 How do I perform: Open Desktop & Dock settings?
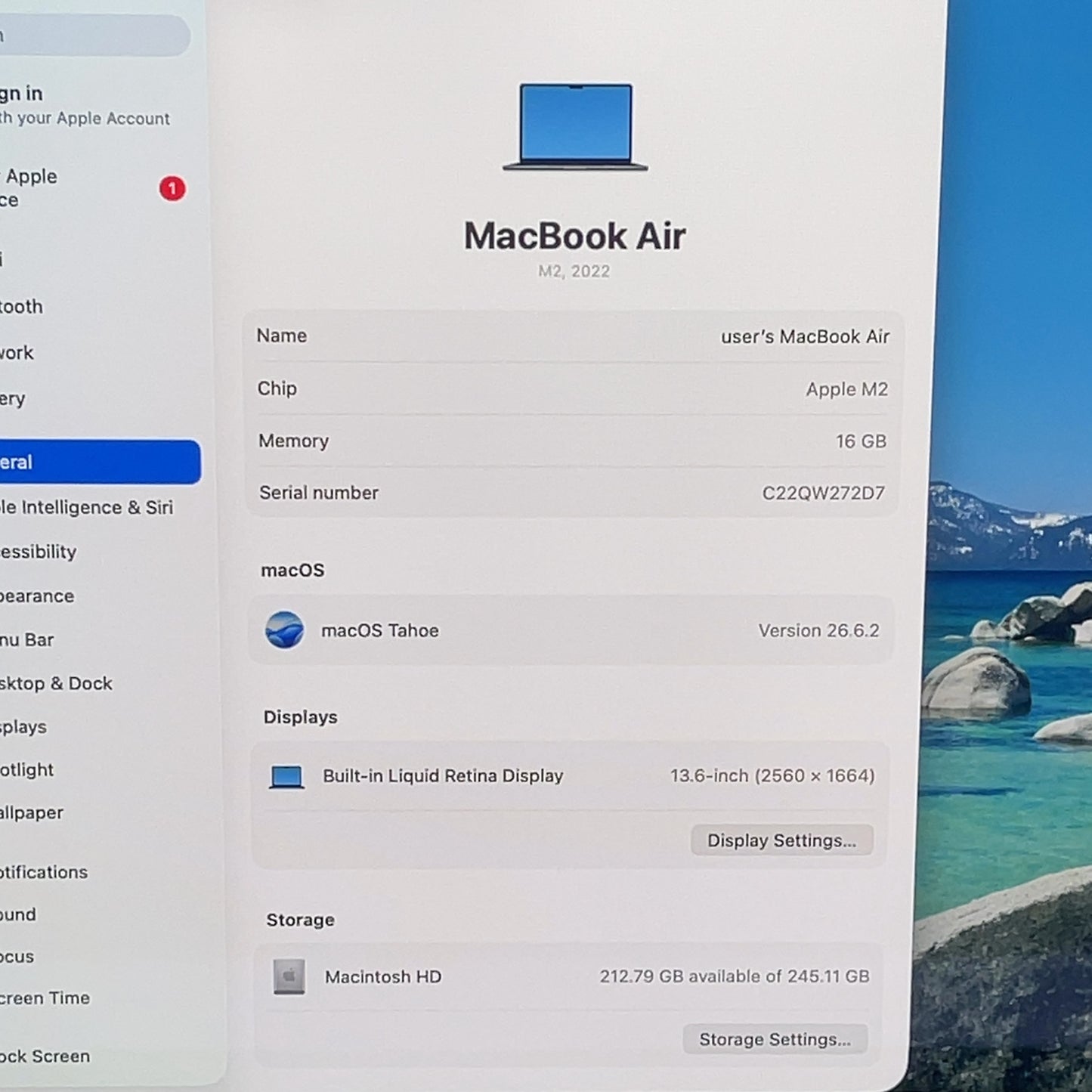56,683
